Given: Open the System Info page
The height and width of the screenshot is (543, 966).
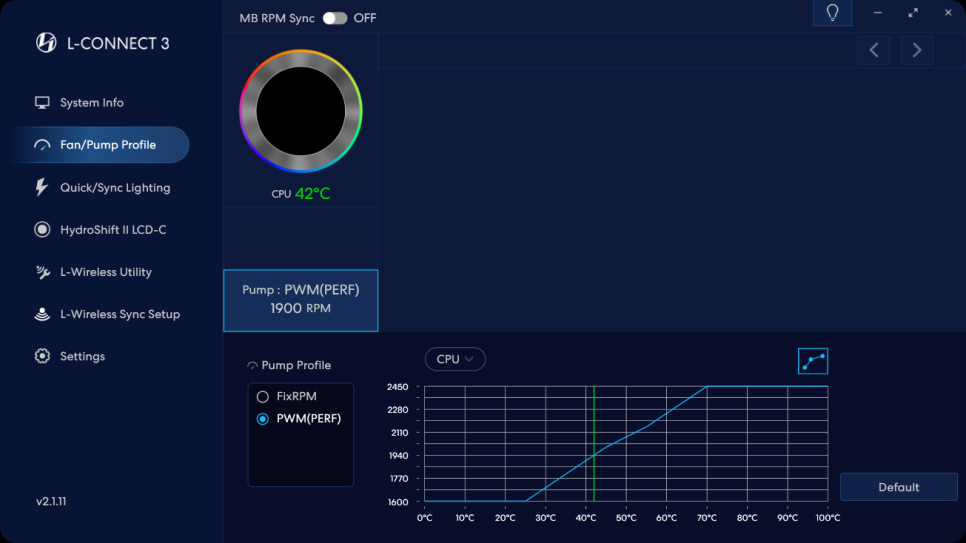Looking at the screenshot, I should 92,103.
